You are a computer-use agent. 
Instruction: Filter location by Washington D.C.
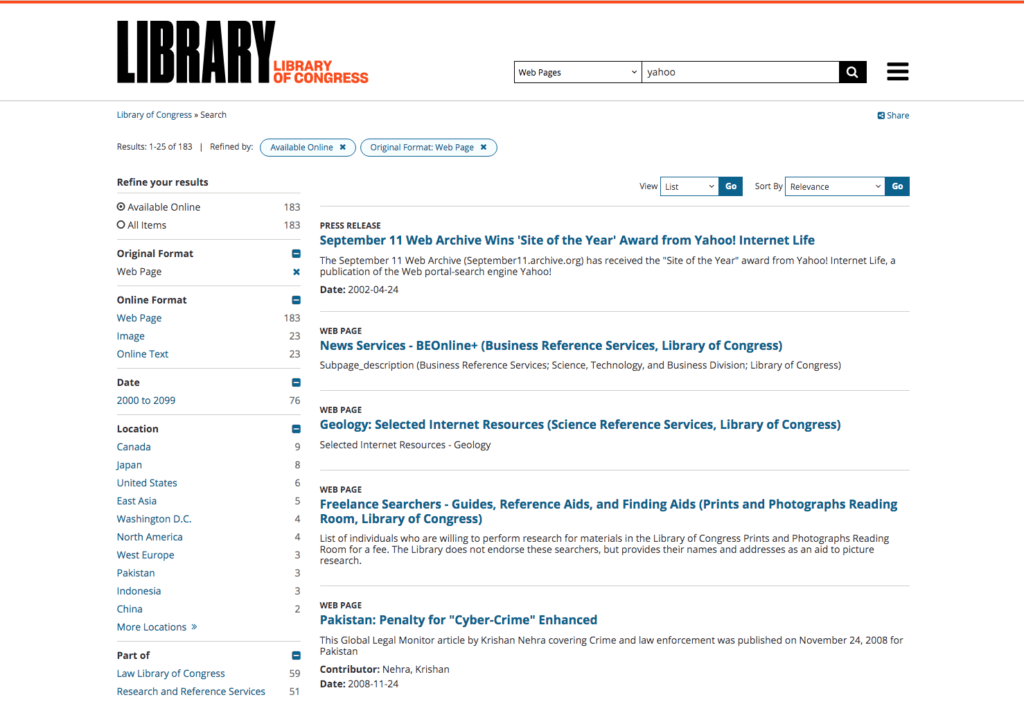pyautogui.click(x=154, y=519)
